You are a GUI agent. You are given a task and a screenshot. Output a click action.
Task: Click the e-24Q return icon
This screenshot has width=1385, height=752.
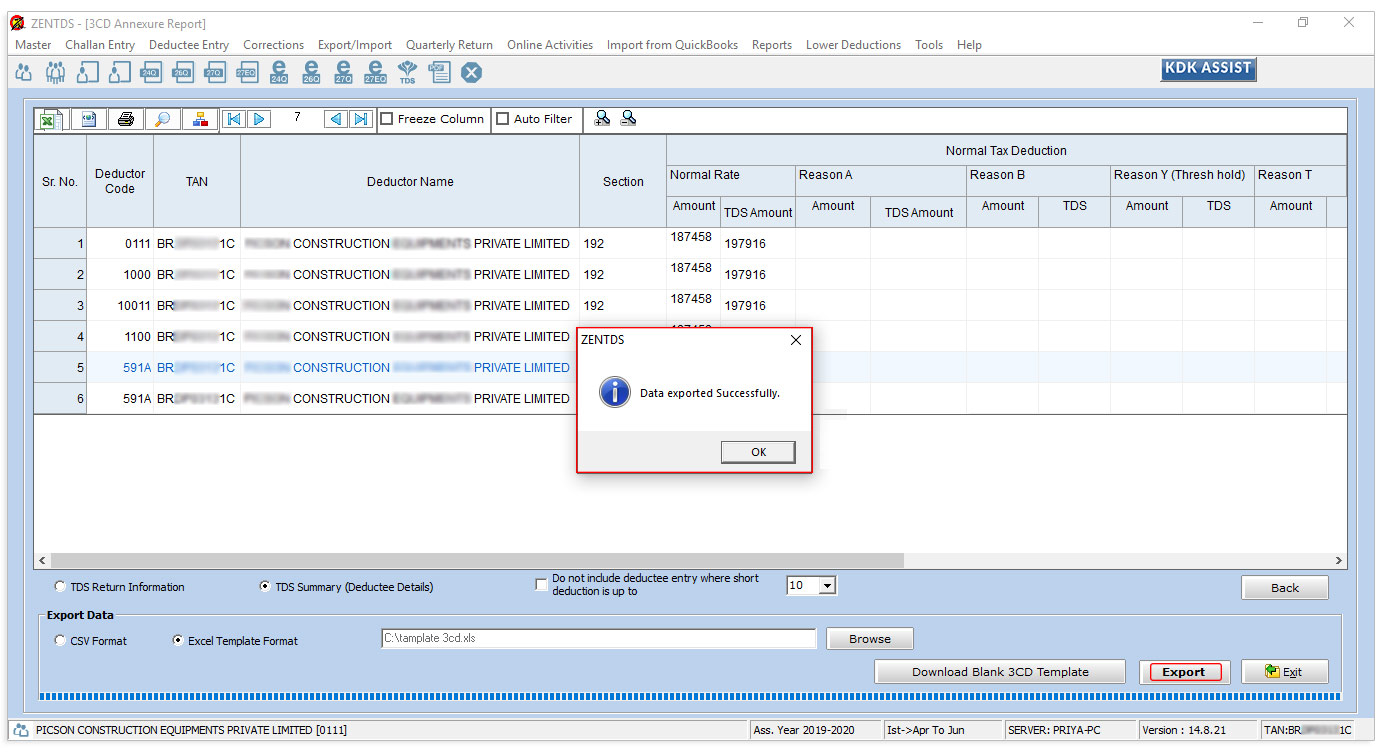tap(279, 72)
